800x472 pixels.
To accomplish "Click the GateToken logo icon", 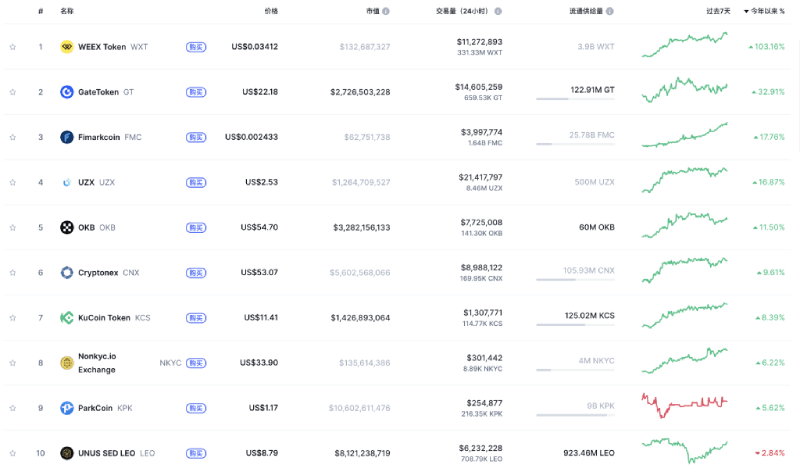I will [x=67, y=92].
